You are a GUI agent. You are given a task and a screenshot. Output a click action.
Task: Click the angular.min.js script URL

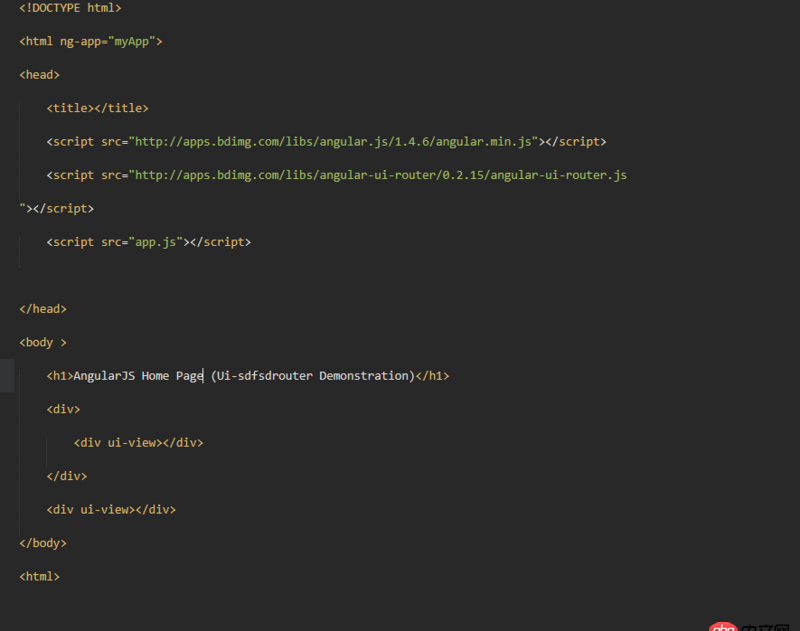coord(330,141)
